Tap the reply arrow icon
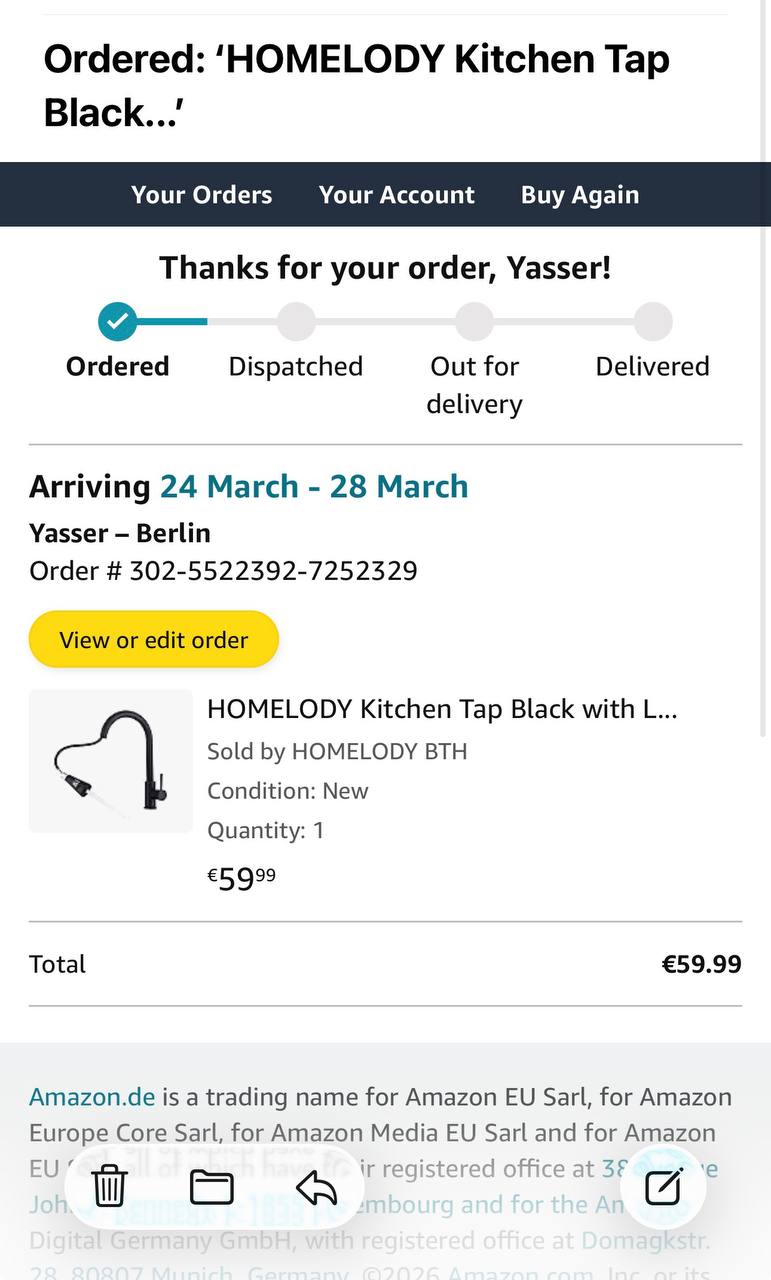Screen dimensions: 771x1280 (x=316, y=1187)
